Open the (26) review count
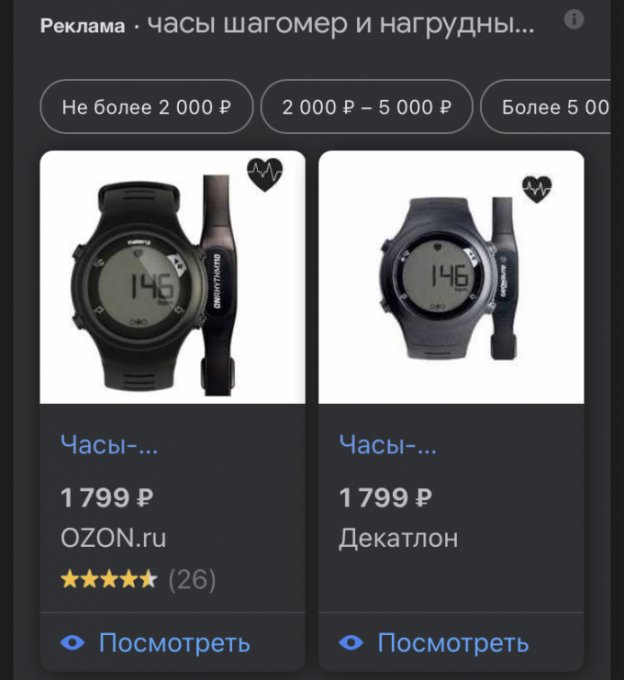This screenshot has height=680, width=624. (191, 579)
